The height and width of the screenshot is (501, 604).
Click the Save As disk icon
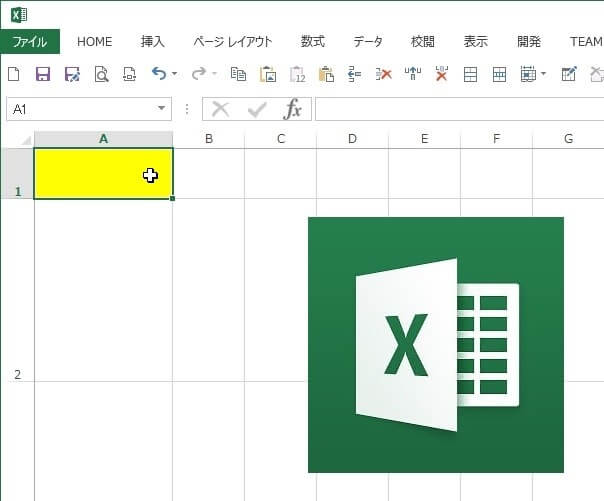72,74
